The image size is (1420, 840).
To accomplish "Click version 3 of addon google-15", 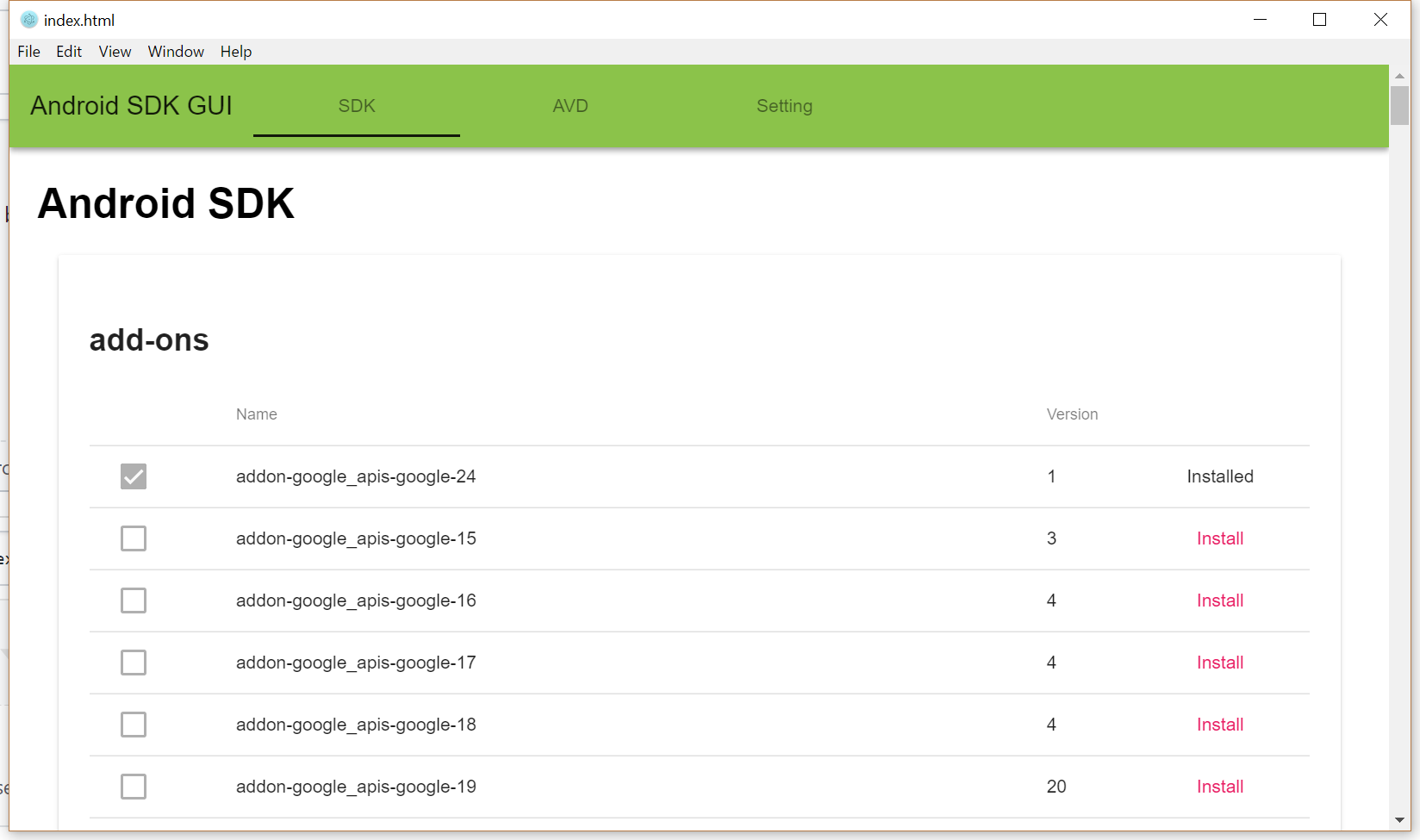I will pyautogui.click(x=1051, y=538).
